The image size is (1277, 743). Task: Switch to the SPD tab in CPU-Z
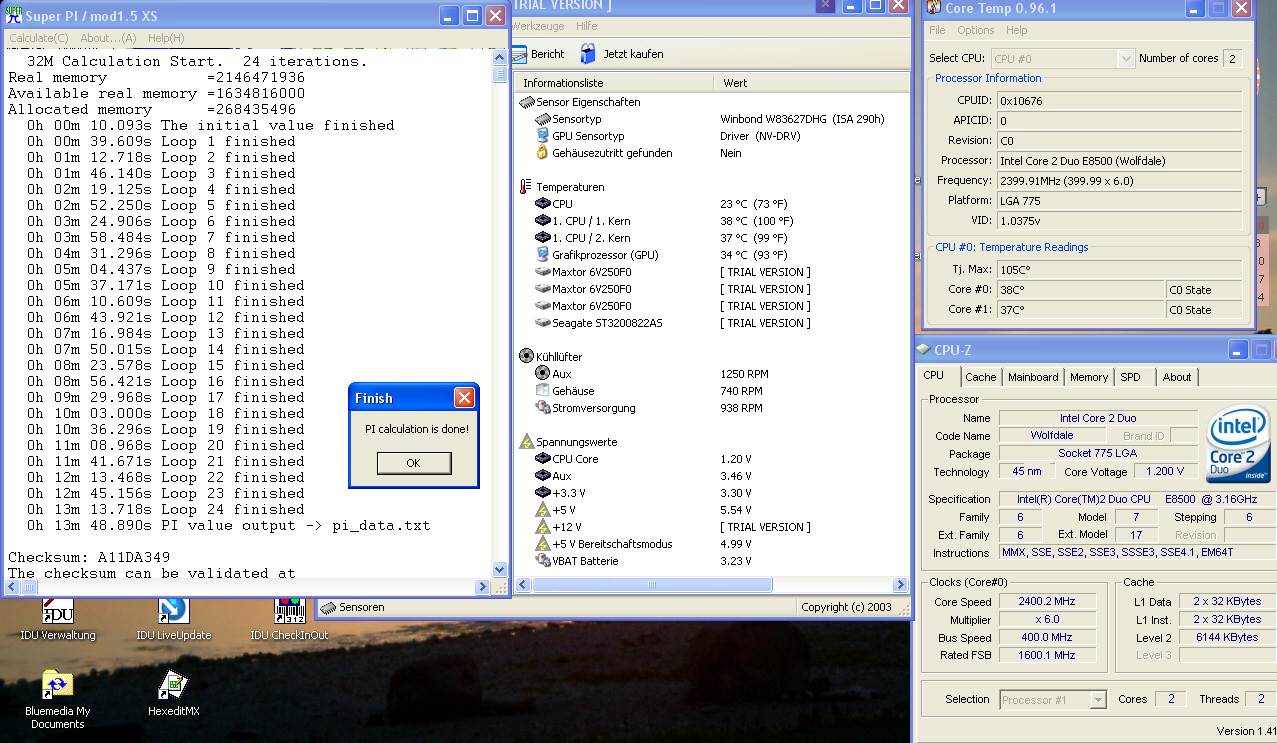pos(1130,377)
